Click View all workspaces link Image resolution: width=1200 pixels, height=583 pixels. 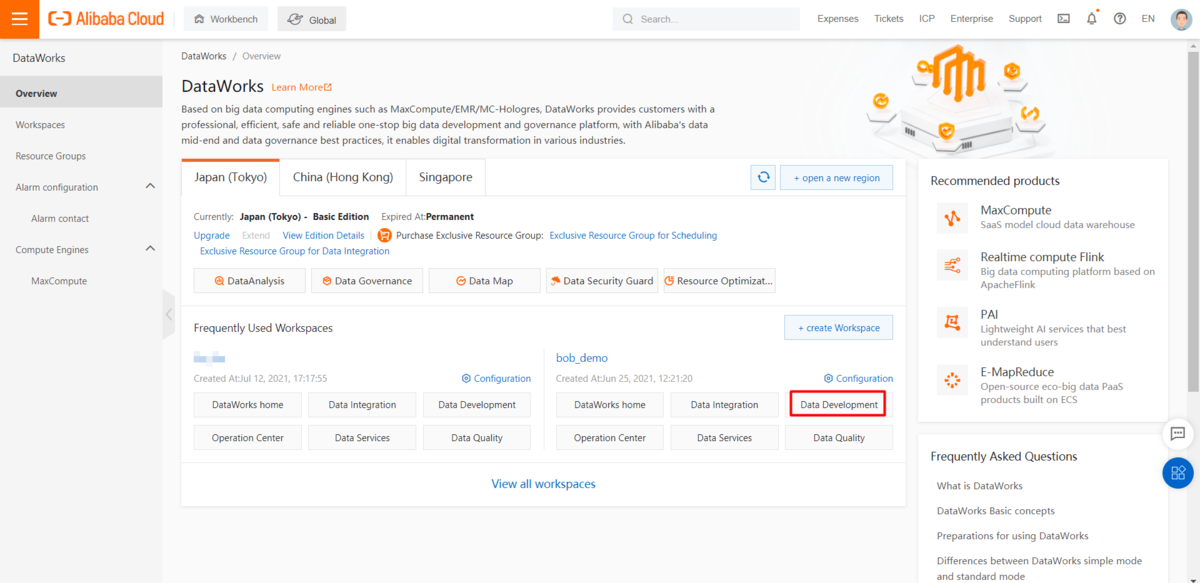click(543, 484)
